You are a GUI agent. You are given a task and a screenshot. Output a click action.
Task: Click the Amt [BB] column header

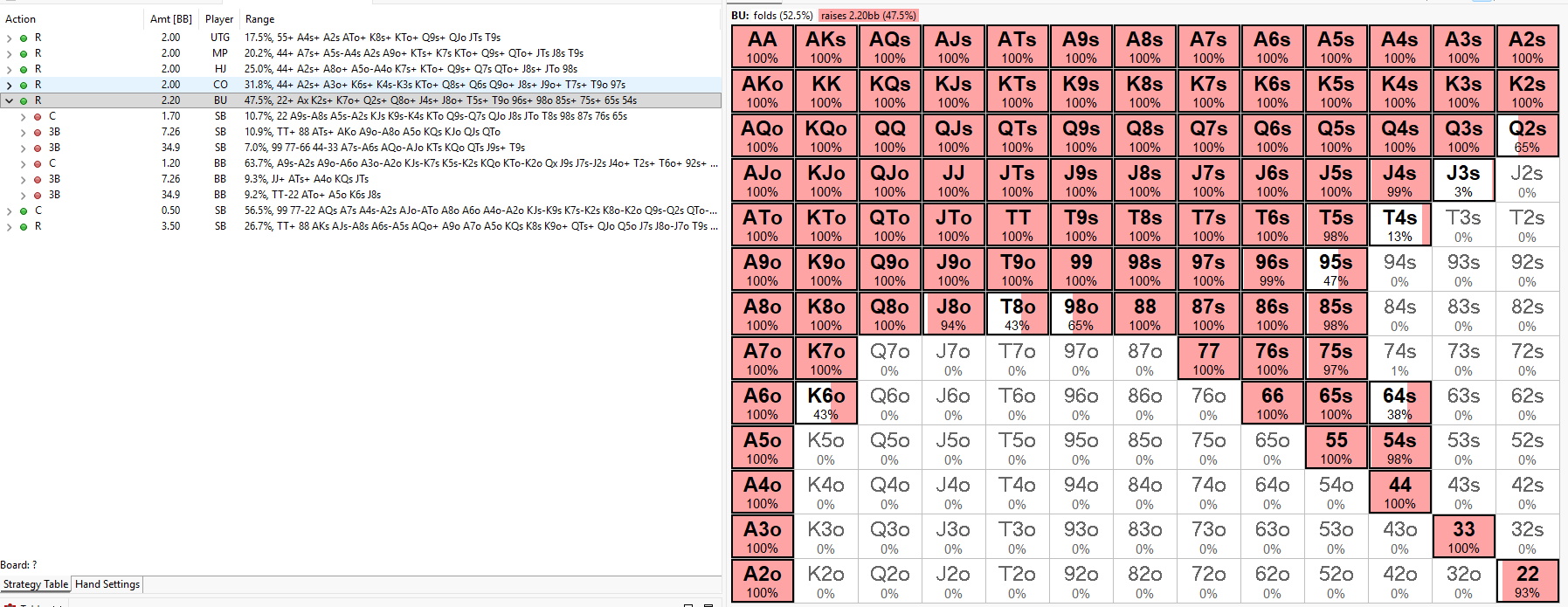point(170,19)
